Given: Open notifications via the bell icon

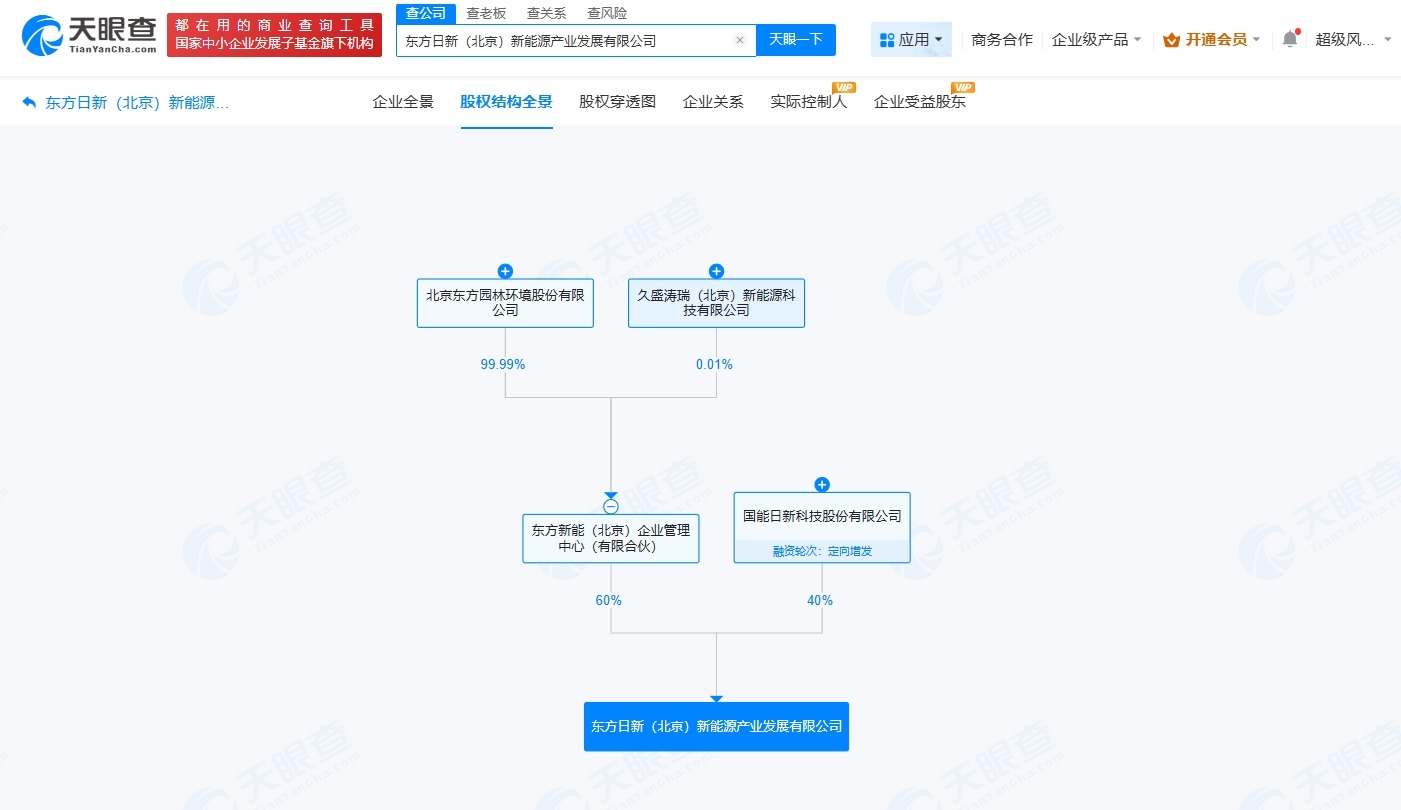Looking at the screenshot, I should coord(1289,37).
